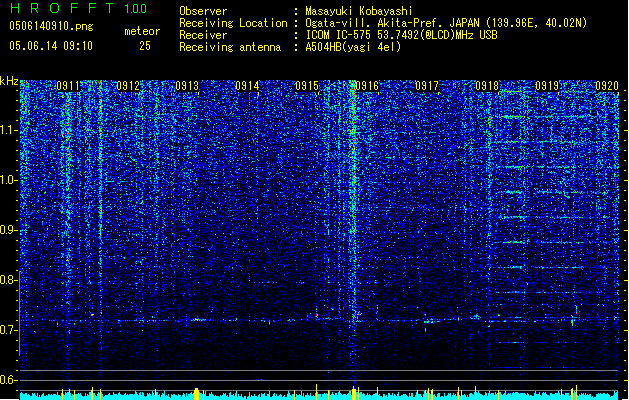This screenshot has width=629, height=400.
Task: Click the 'meteor' label
Action: click(x=142, y=31)
